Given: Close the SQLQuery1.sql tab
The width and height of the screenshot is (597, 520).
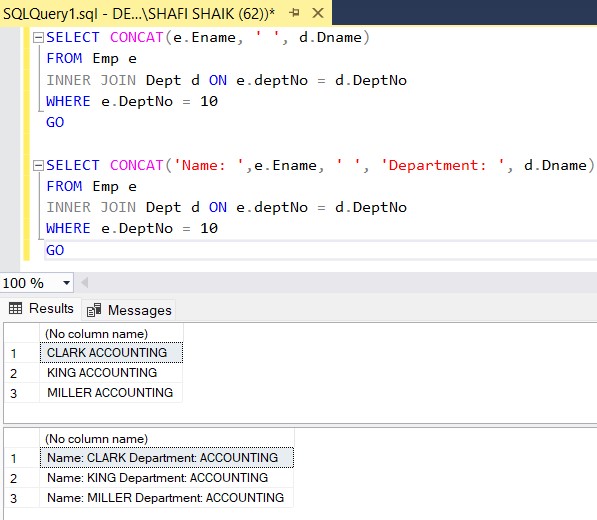Looking at the screenshot, I should (x=318, y=13).
